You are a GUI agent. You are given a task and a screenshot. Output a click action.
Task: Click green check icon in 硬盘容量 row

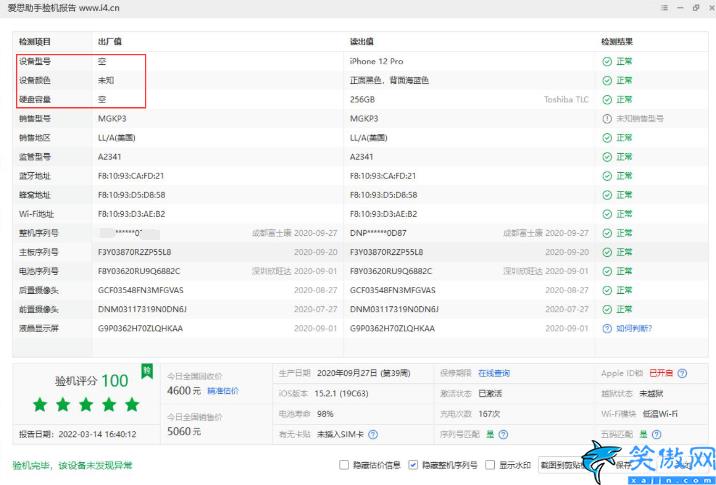point(607,100)
